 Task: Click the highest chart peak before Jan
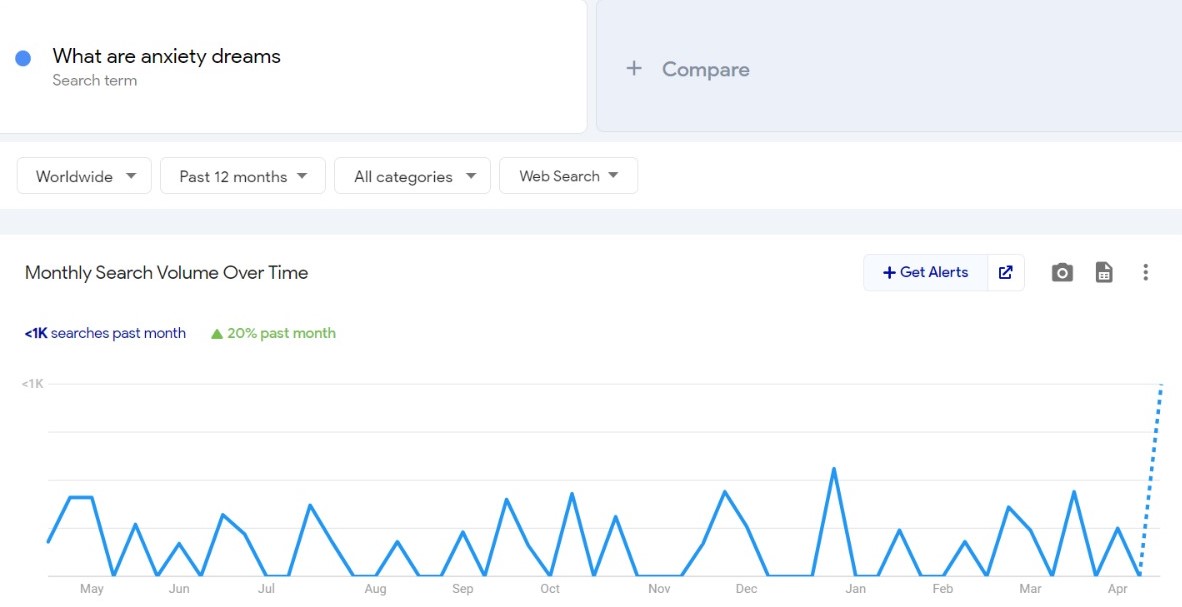(x=834, y=469)
